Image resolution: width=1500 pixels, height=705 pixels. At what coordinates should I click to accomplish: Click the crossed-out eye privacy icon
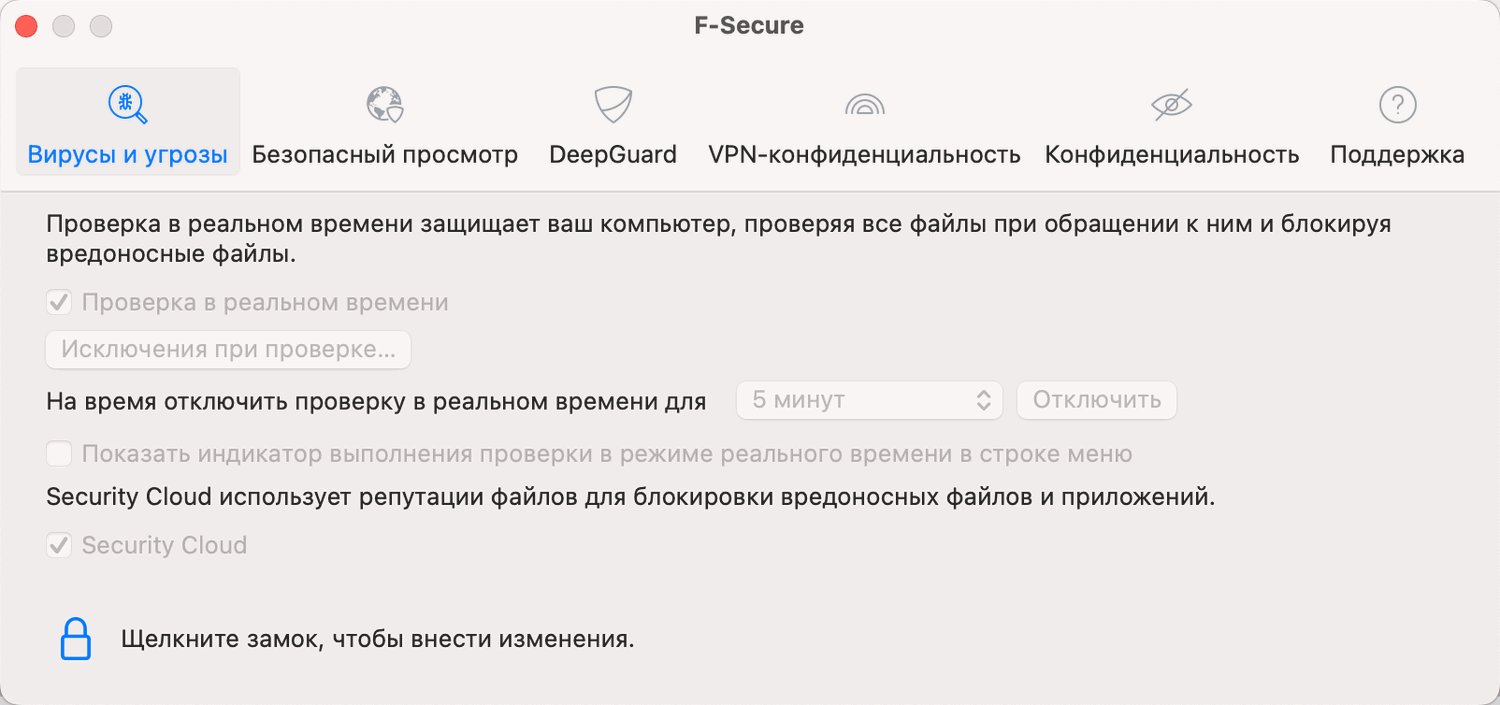click(1171, 104)
